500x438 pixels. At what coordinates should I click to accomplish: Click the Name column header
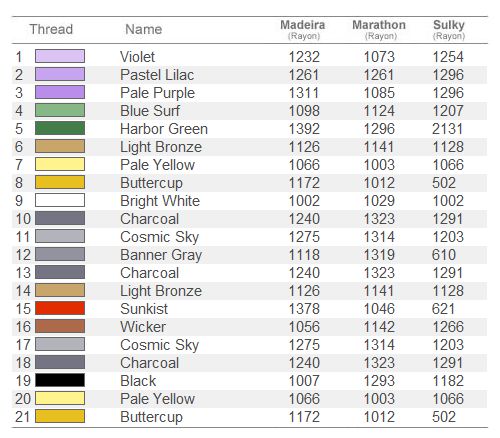pos(144,29)
